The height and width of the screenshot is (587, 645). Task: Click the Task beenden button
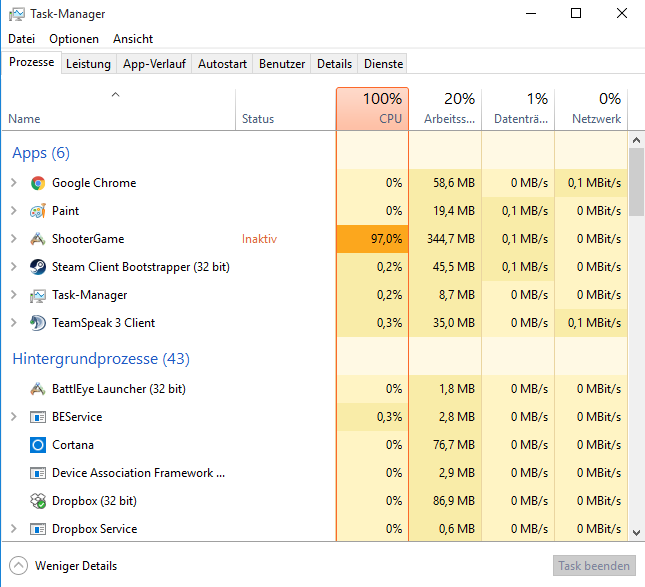(594, 566)
